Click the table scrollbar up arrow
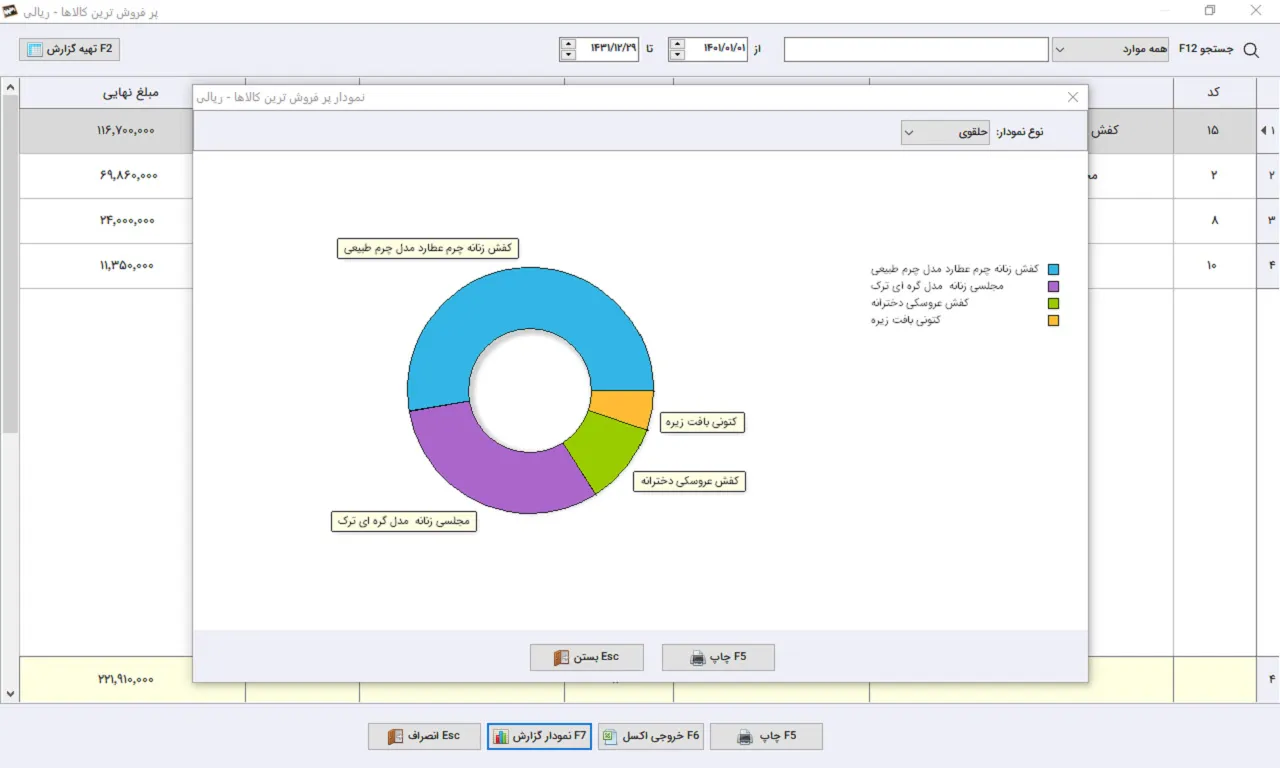The height and width of the screenshot is (768, 1280). coord(10,88)
